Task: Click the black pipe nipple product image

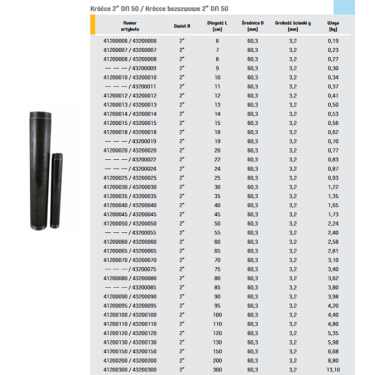Action: tap(46, 170)
